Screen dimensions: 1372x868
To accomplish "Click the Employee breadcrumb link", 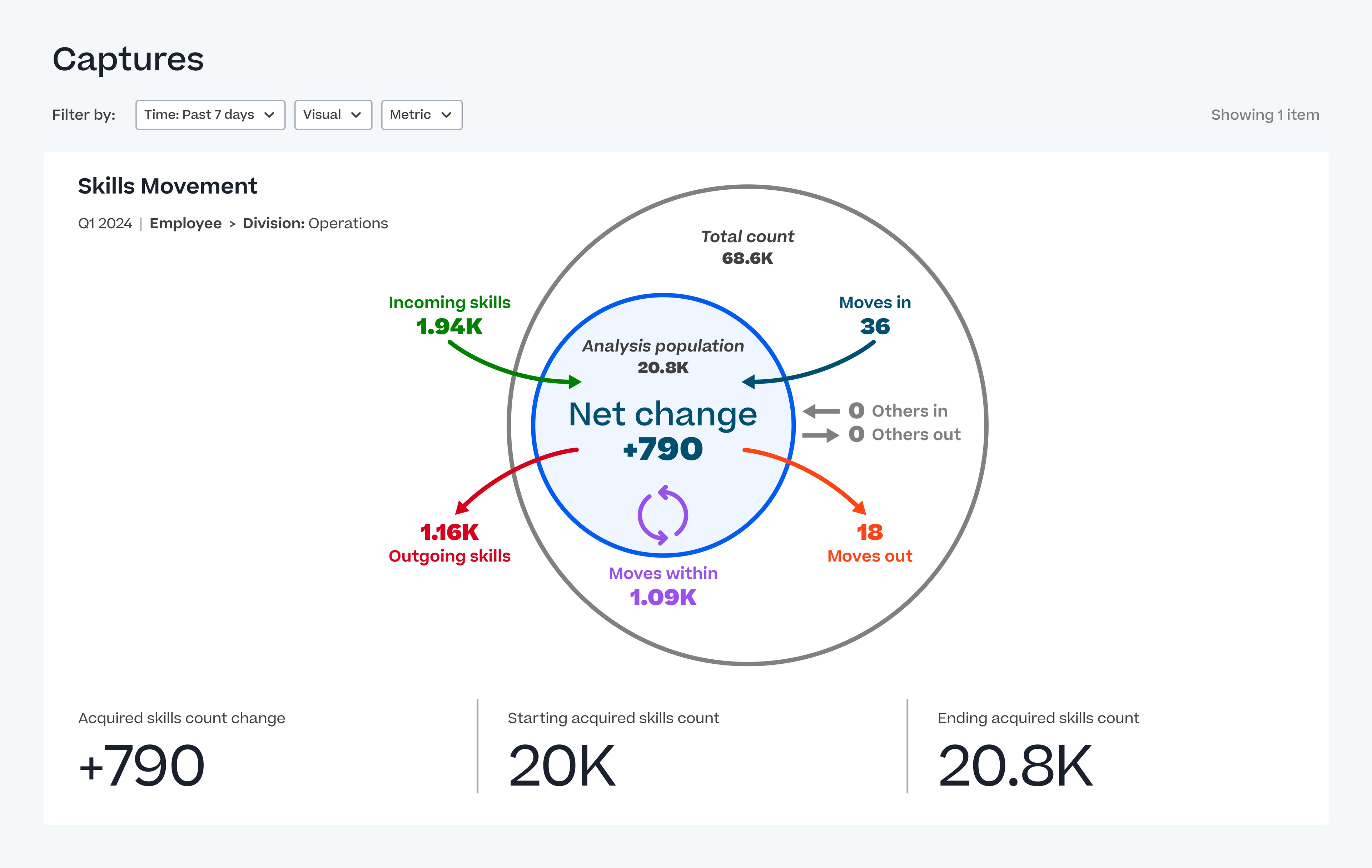I will coord(185,223).
